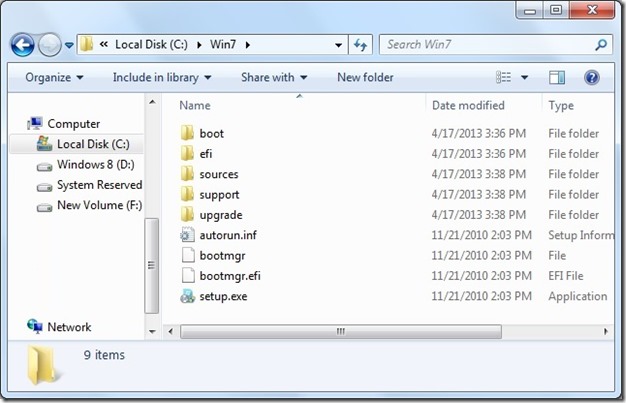Click the greyed Forward navigation arrow
Screen dimensions: 626x403
tap(50, 45)
